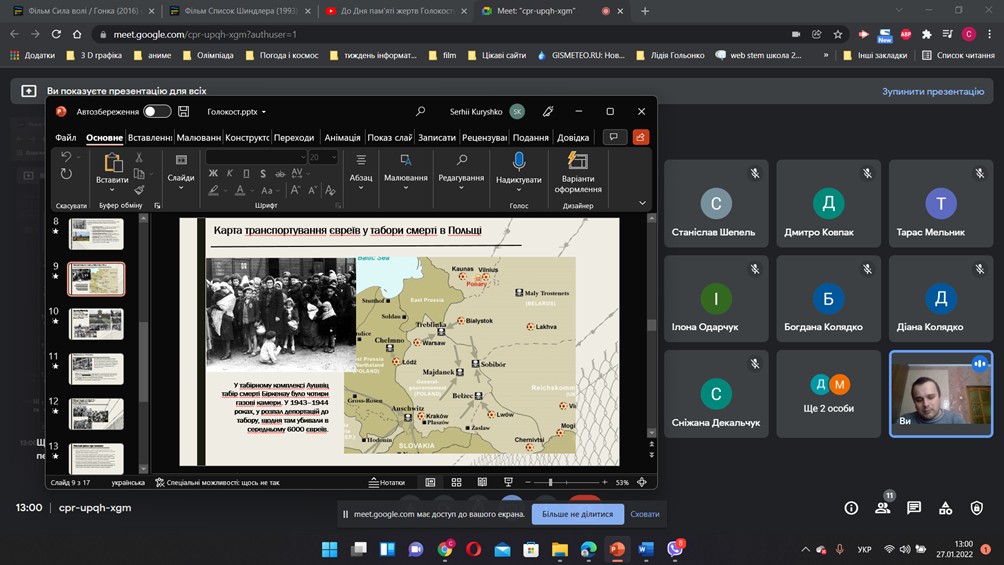Viewport: 1004px width, 565px height.
Task: Click the text highlight color marker
Action: (x=214, y=190)
